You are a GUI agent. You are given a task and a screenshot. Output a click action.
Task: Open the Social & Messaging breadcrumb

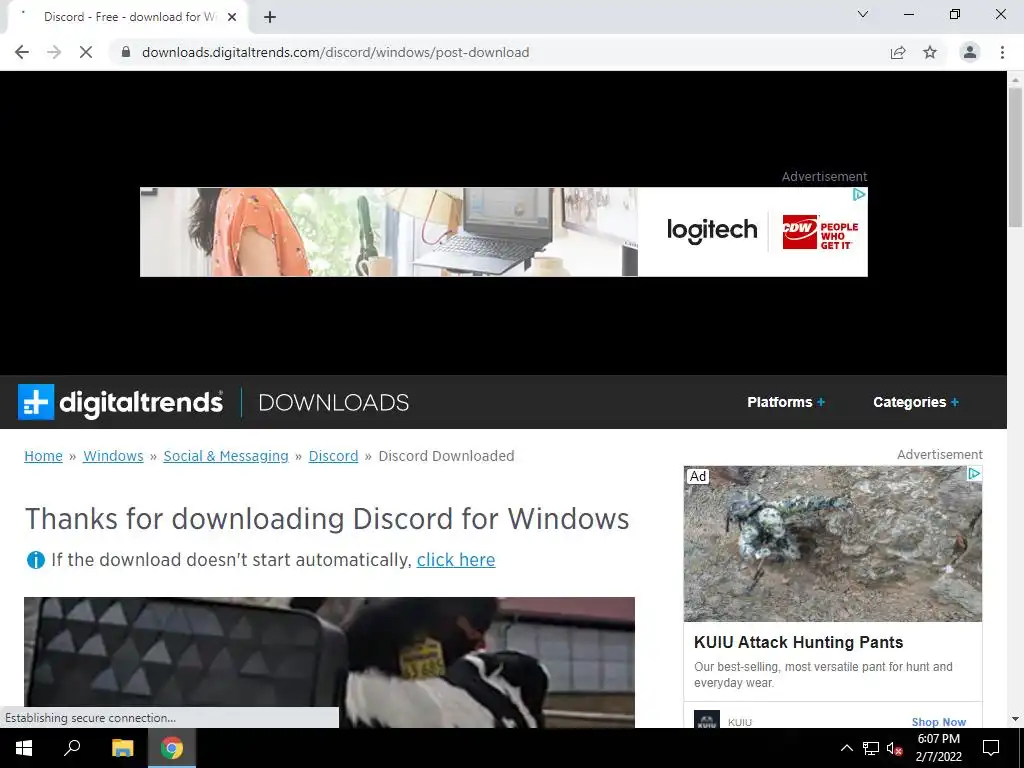coord(226,456)
